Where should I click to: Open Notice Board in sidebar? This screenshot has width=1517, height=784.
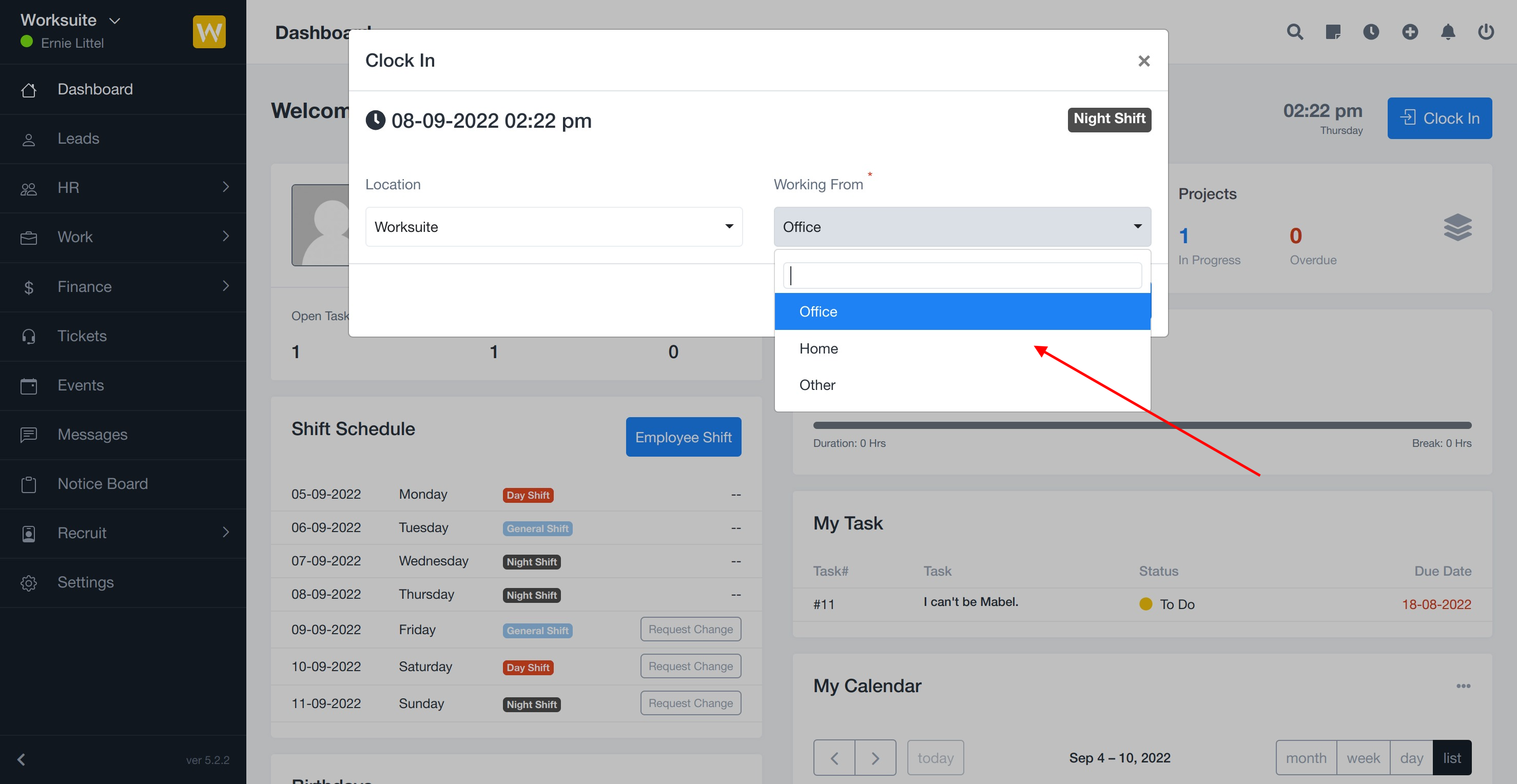click(x=103, y=484)
